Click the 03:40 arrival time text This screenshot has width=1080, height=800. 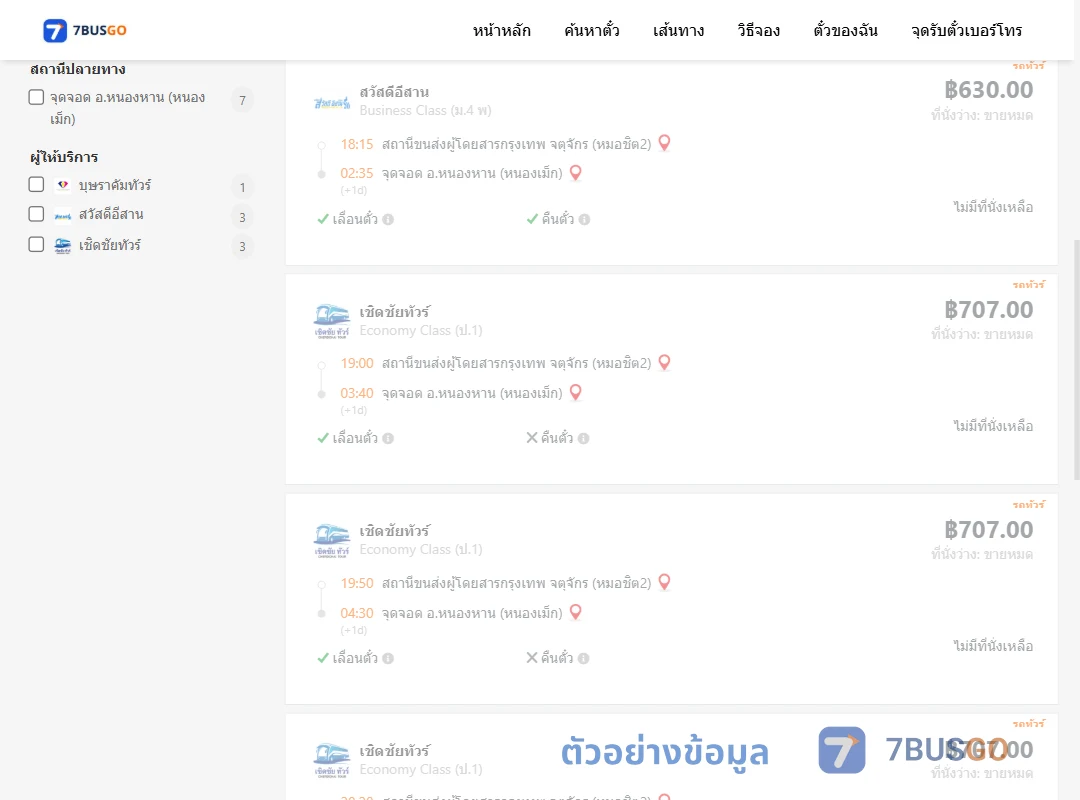357,393
